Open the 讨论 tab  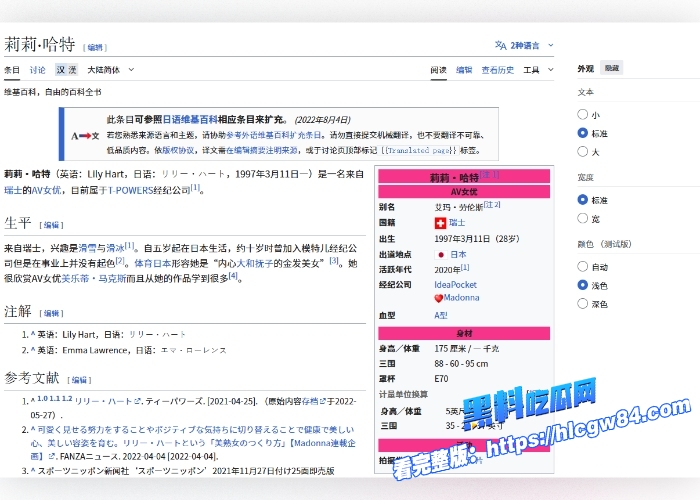pos(38,70)
